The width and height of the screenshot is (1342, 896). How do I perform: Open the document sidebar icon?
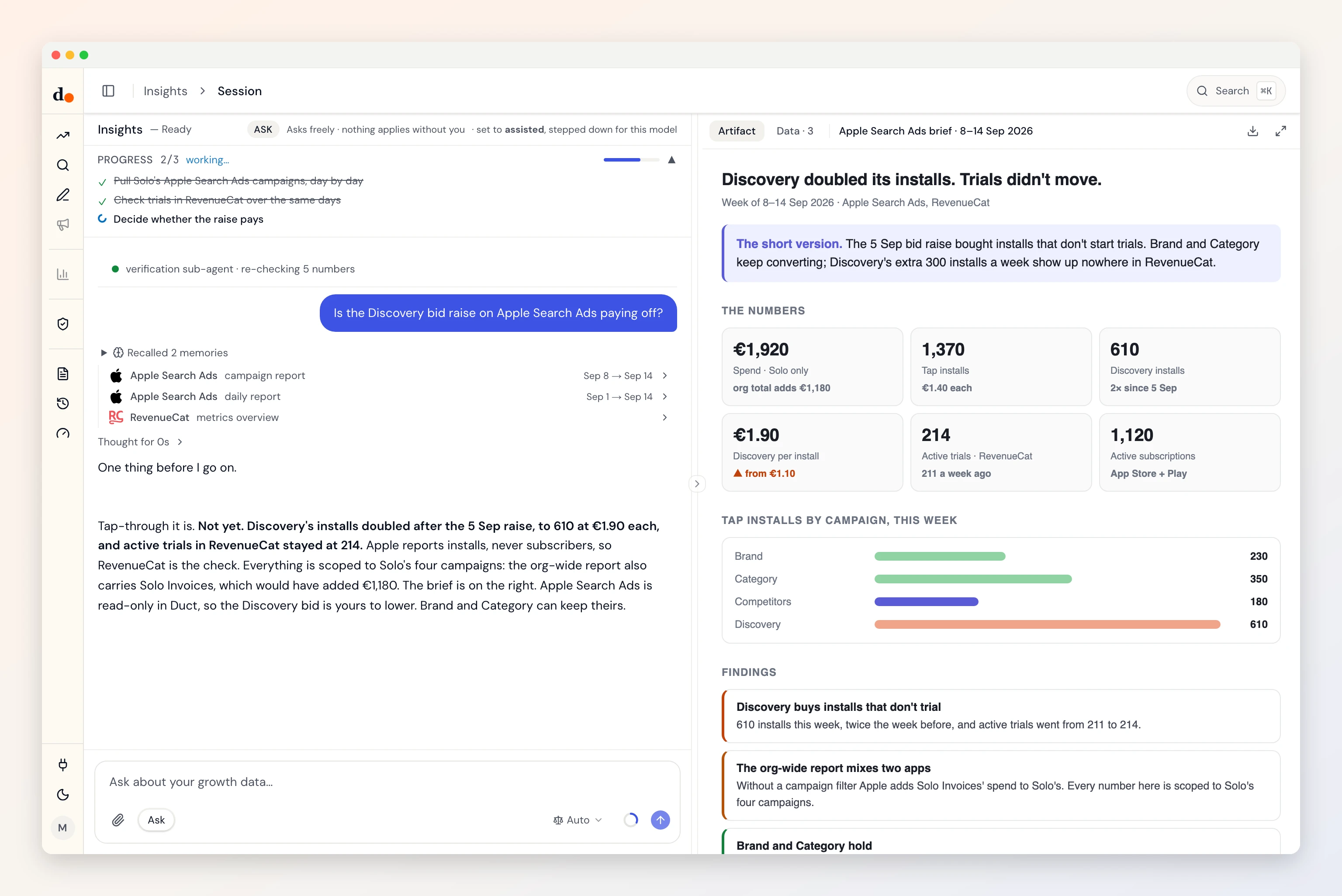click(63, 374)
